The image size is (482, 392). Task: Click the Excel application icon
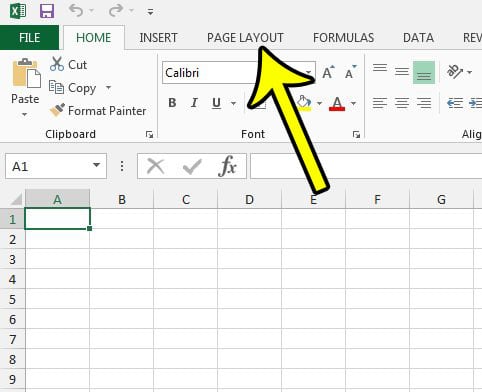tap(18, 11)
